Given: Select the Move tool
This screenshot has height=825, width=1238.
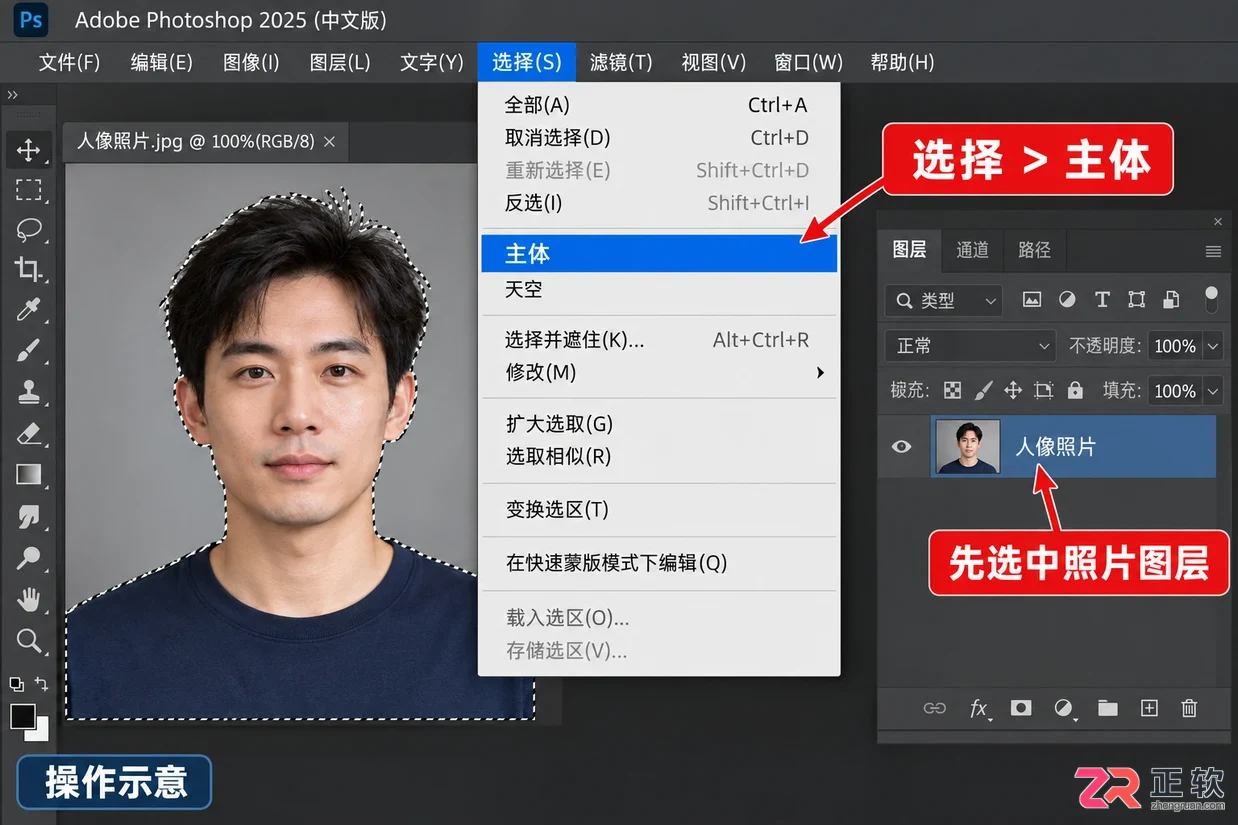Looking at the screenshot, I should [28, 150].
